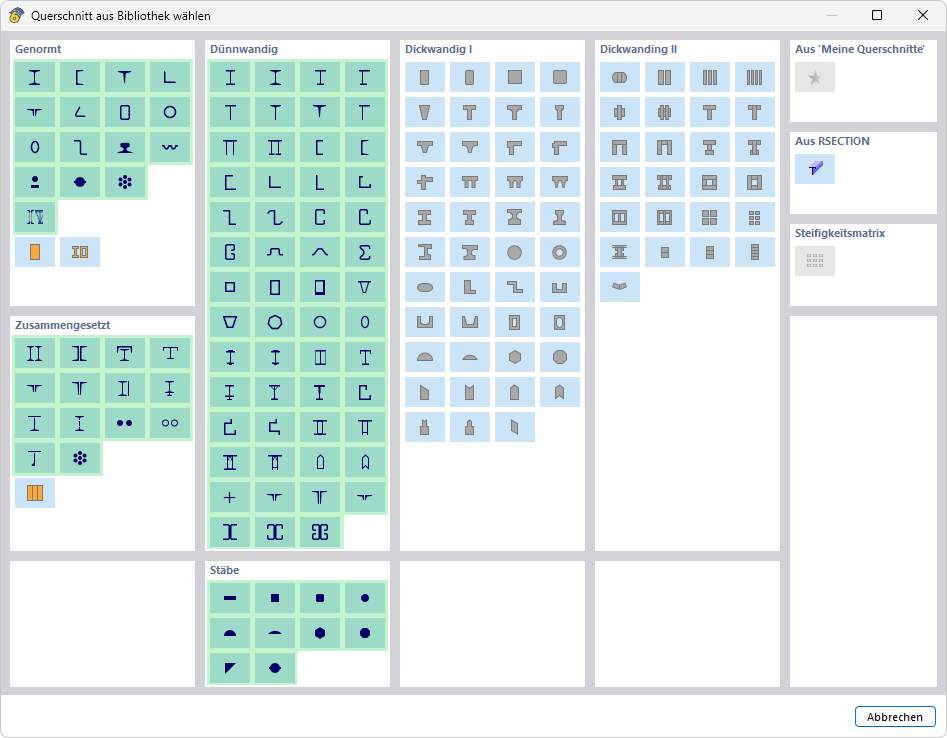Pick the thin-walled polygon section in Dünnwandig
Viewport: 947px width, 738px height.
coord(275,322)
